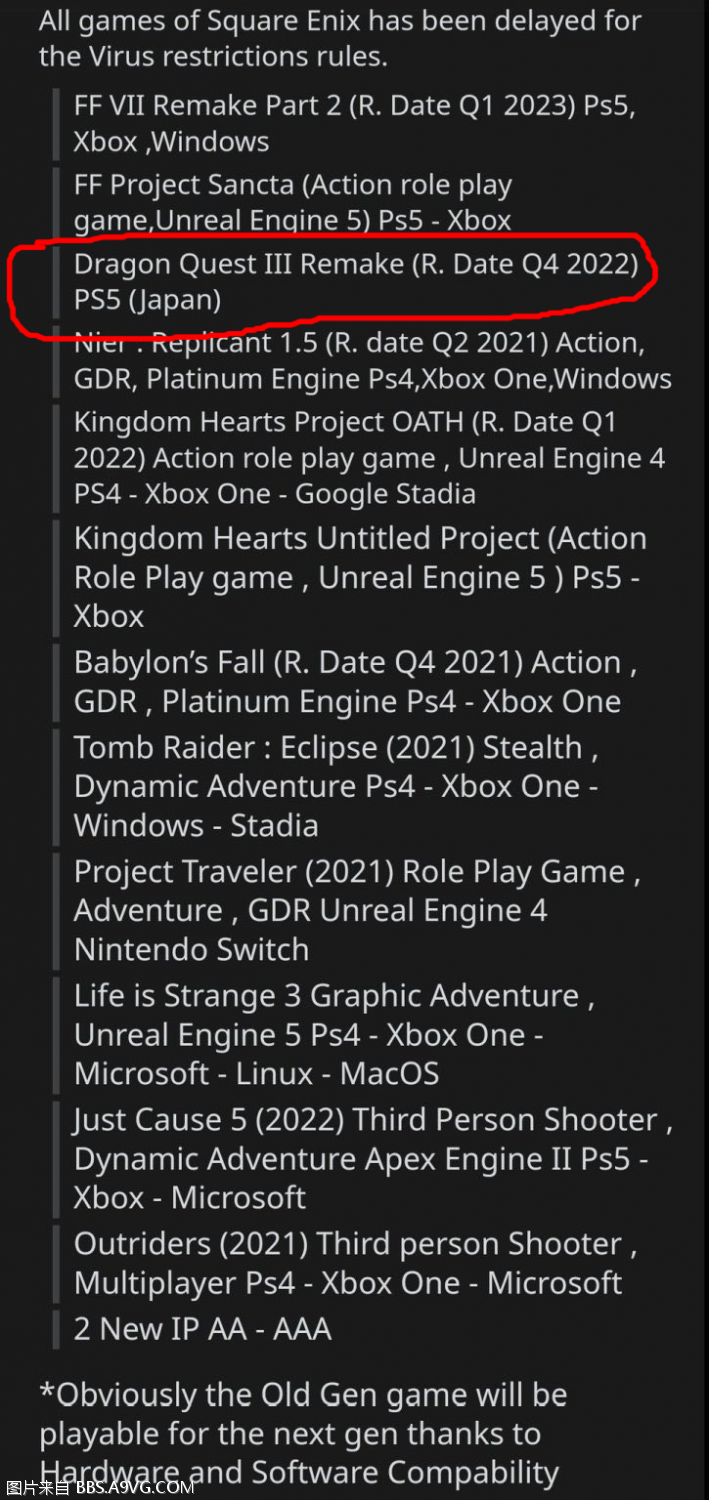
Task: Click the circled Dragon Quest III Remake entry
Action: pos(356,282)
